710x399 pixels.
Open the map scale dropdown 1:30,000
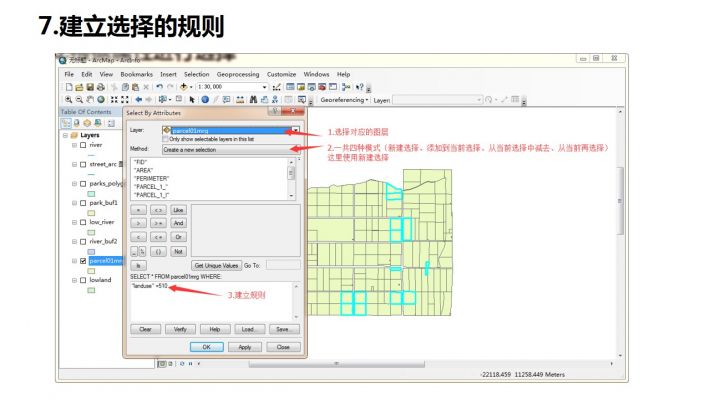coord(264,87)
